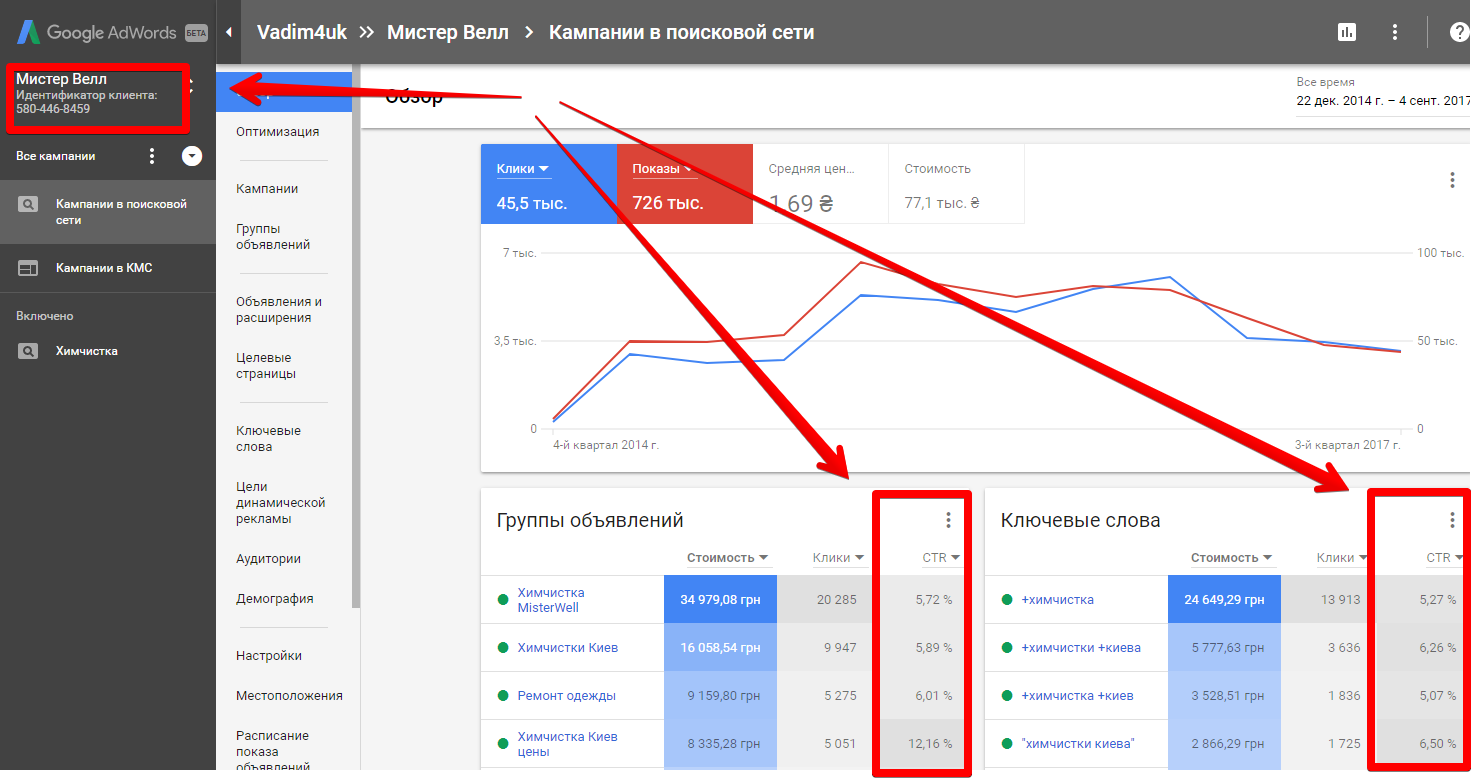Click green status dot of Ремонт одежды
1476x782 pixels.
click(x=503, y=696)
